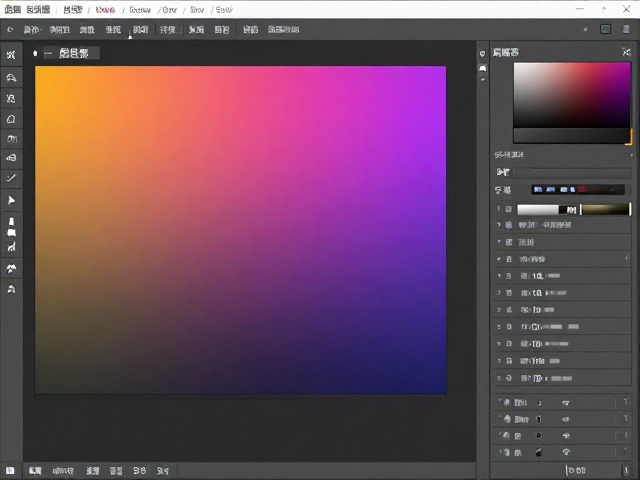
Task: Select the rounded lasso-shaped tool, fourth from top
Action: click(11, 119)
